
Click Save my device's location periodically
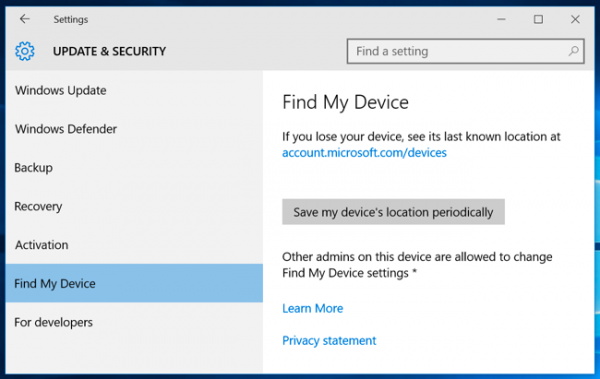393,212
